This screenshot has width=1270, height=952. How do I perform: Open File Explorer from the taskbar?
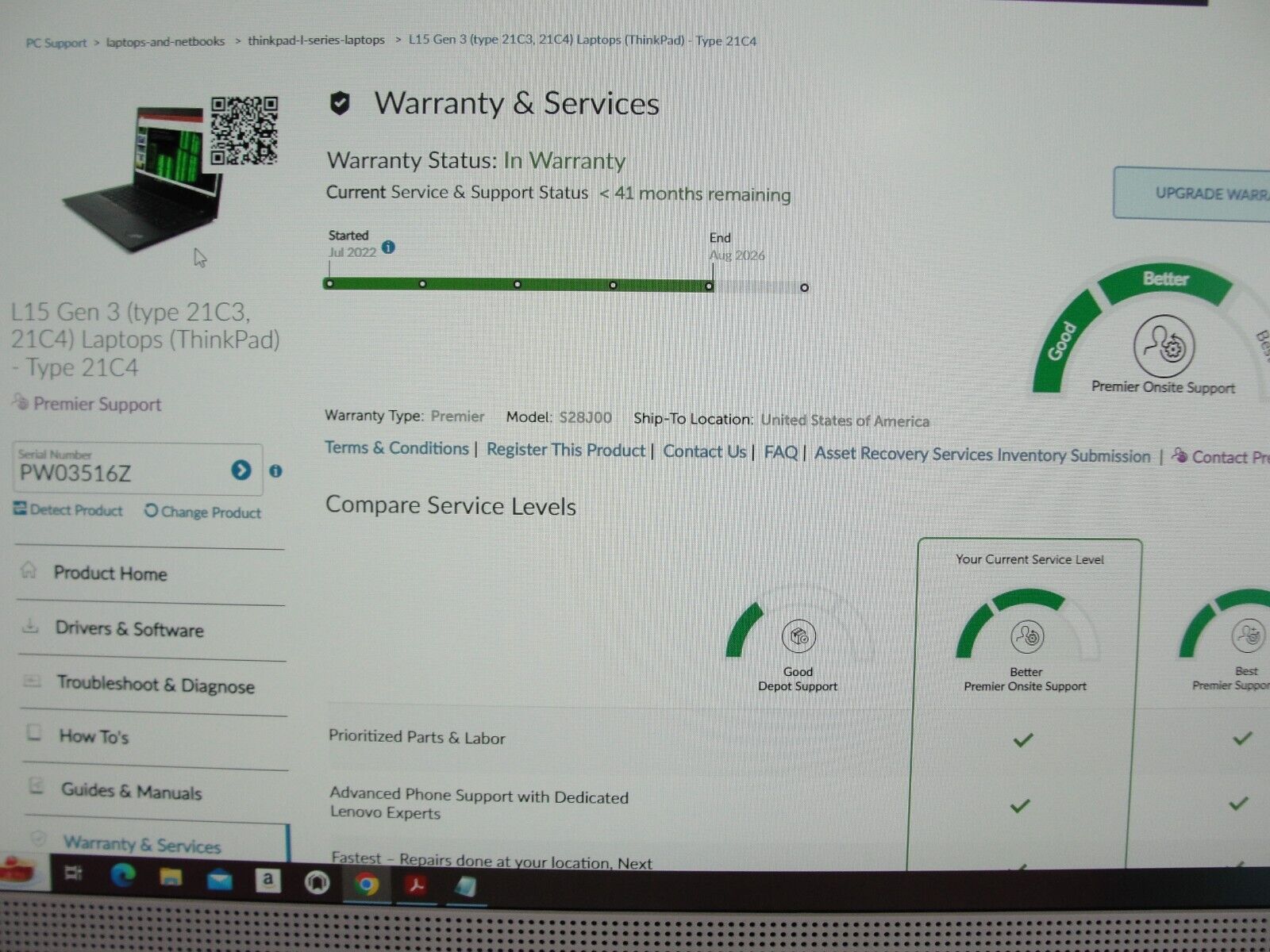(171, 877)
